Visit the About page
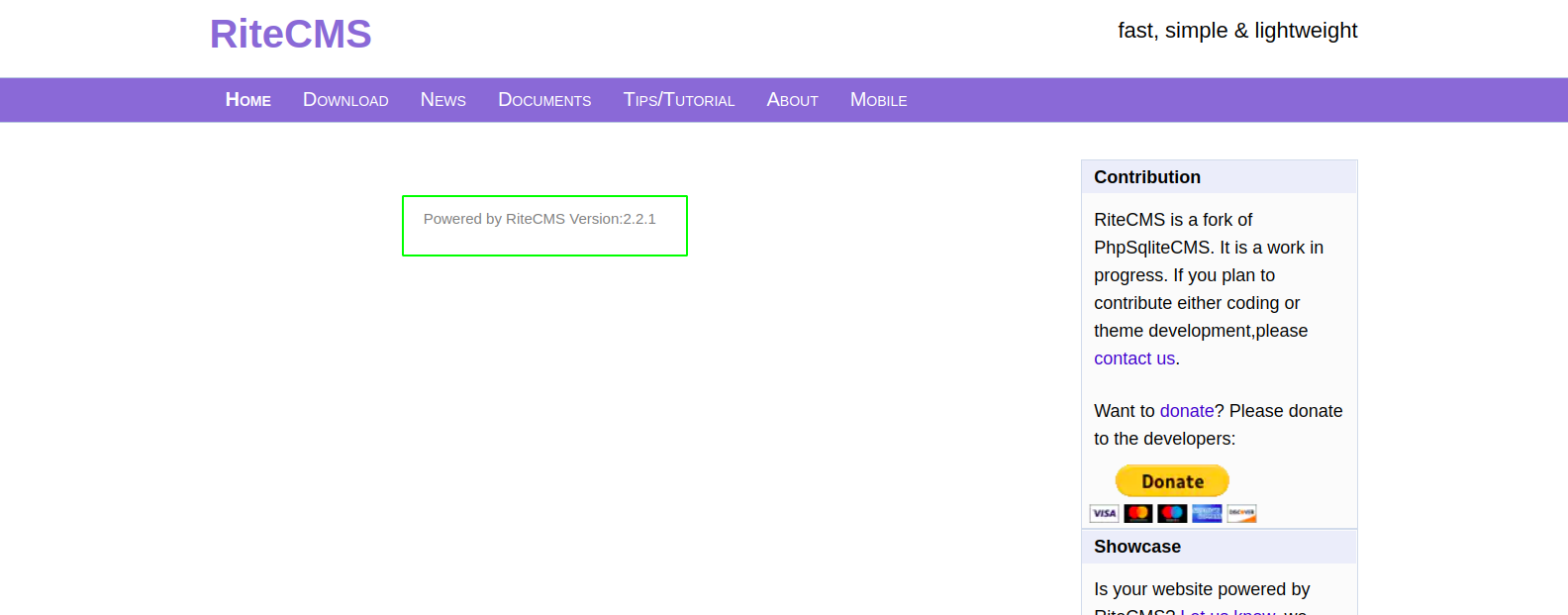 pyautogui.click(x=793, y=100)
